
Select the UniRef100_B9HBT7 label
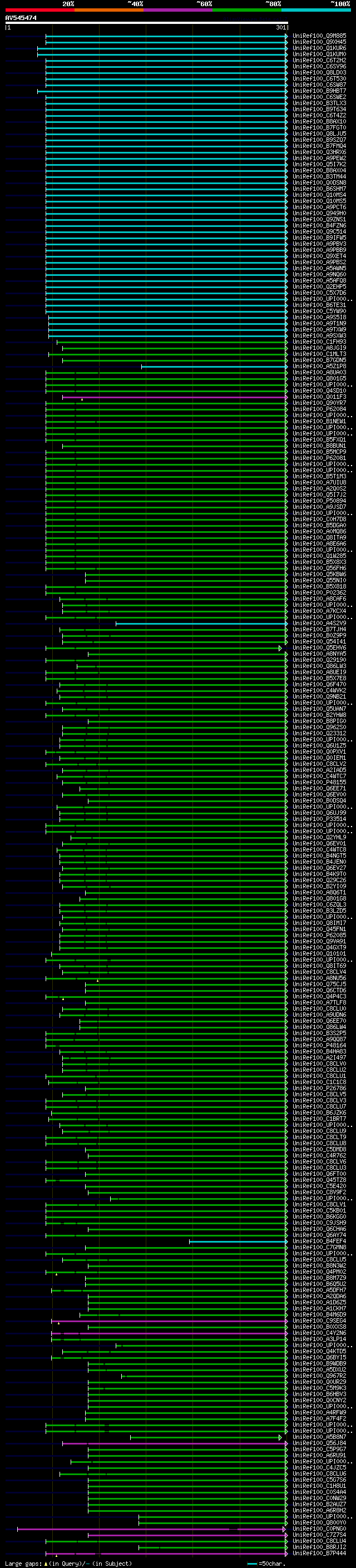(319, 91)
